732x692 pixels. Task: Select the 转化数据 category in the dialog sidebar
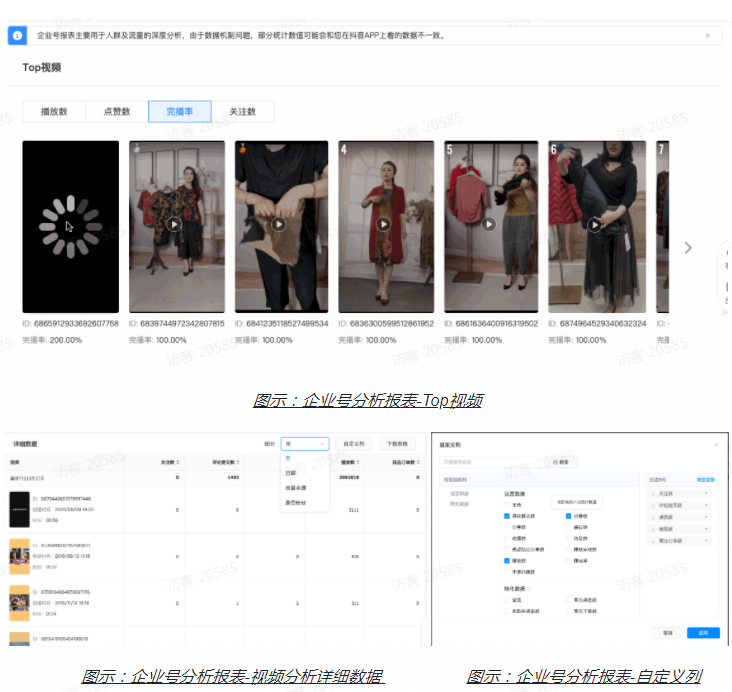pos(459,504)
